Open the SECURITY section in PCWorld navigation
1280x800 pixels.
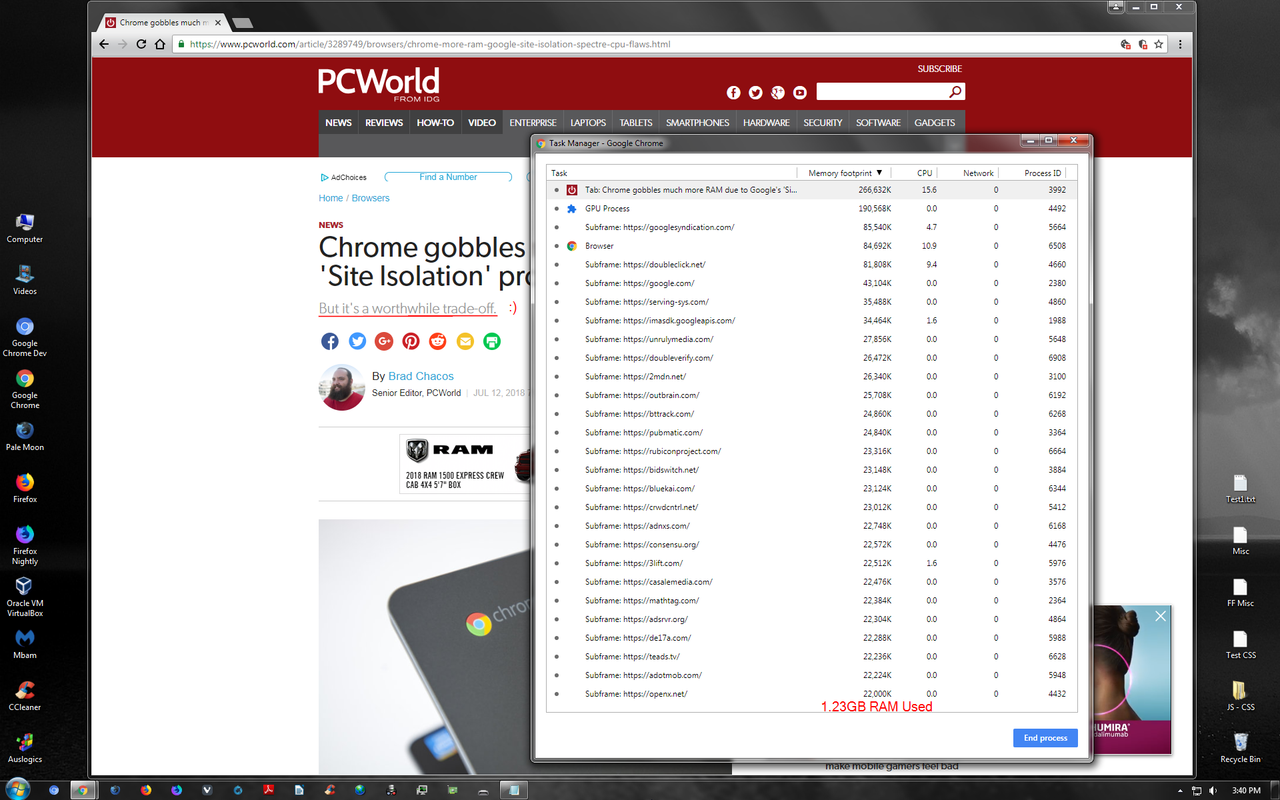[823, 122]
